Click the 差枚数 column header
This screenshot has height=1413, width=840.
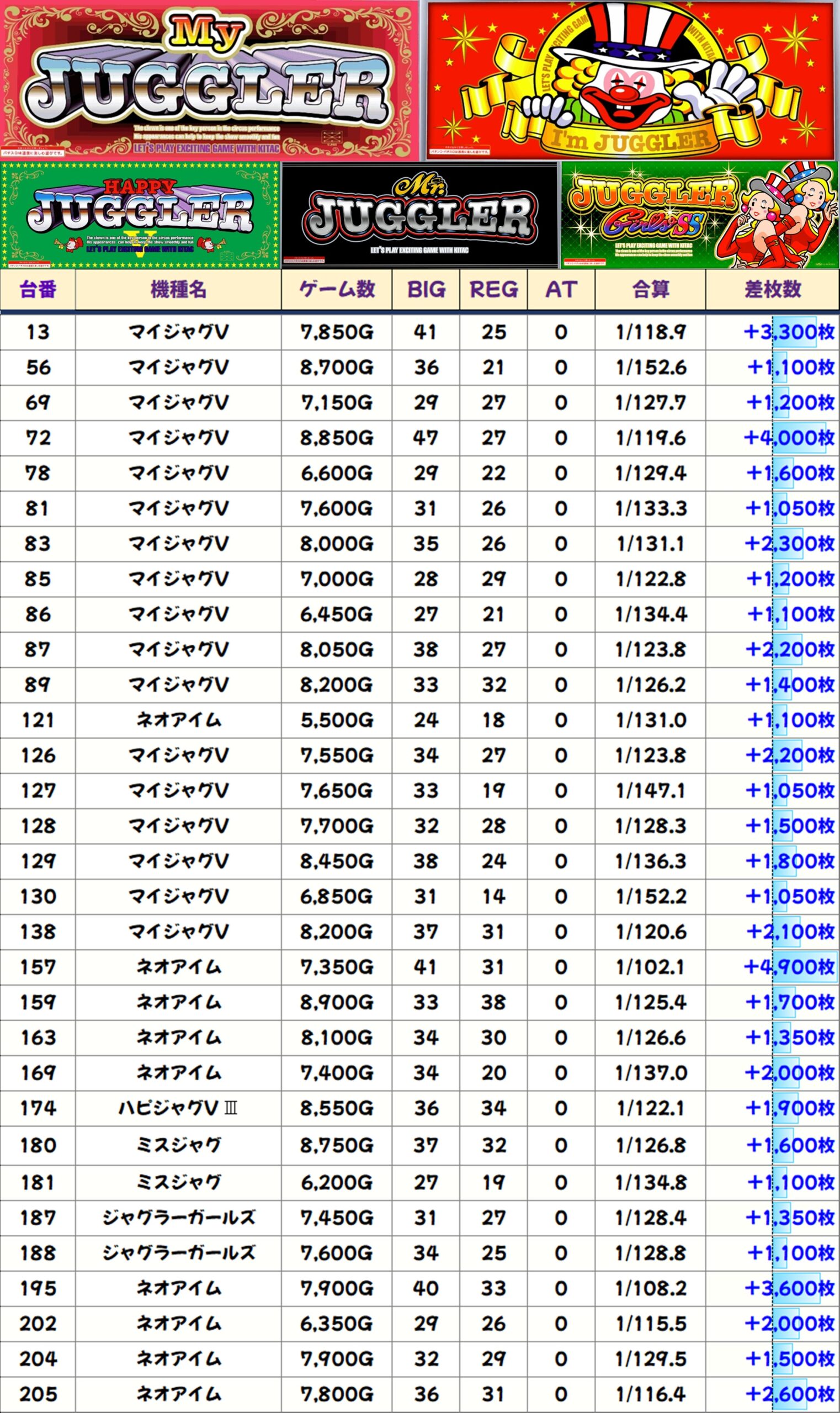tap(773, 290)
